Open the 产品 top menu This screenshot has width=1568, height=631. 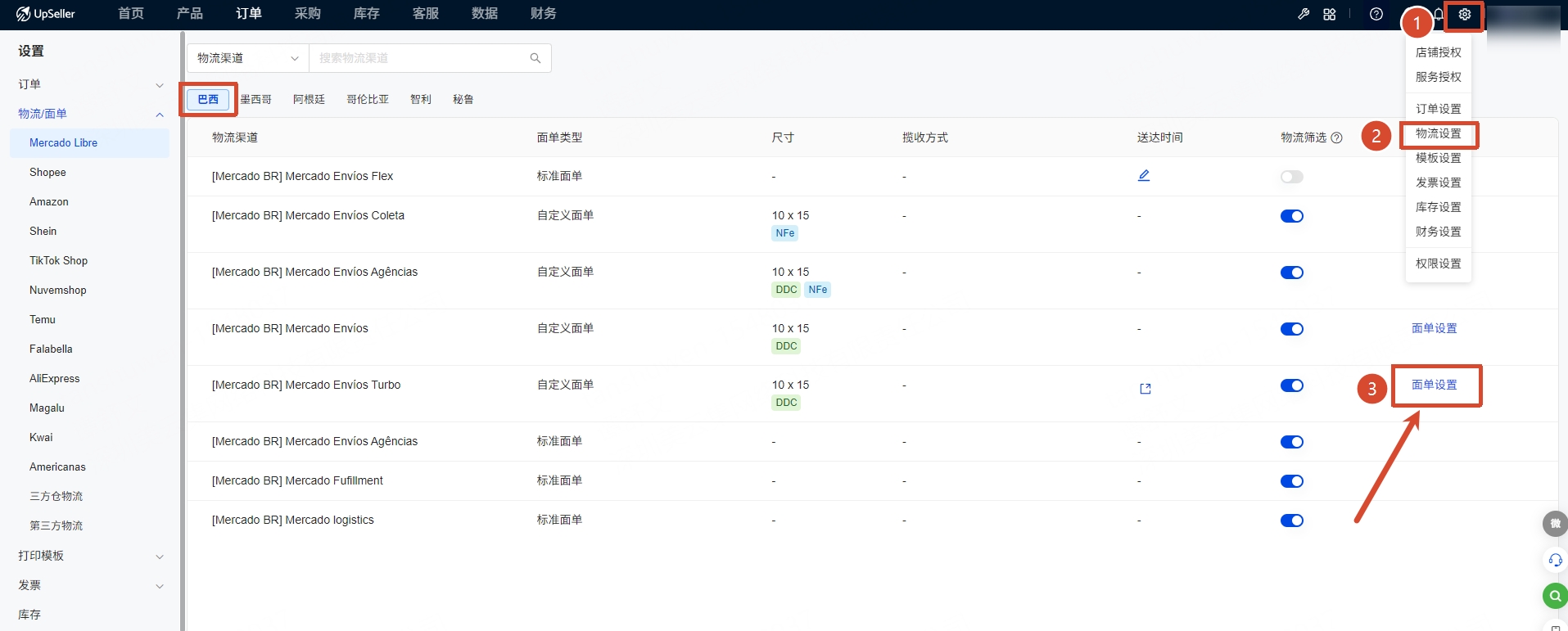click(x=190, y=14)
